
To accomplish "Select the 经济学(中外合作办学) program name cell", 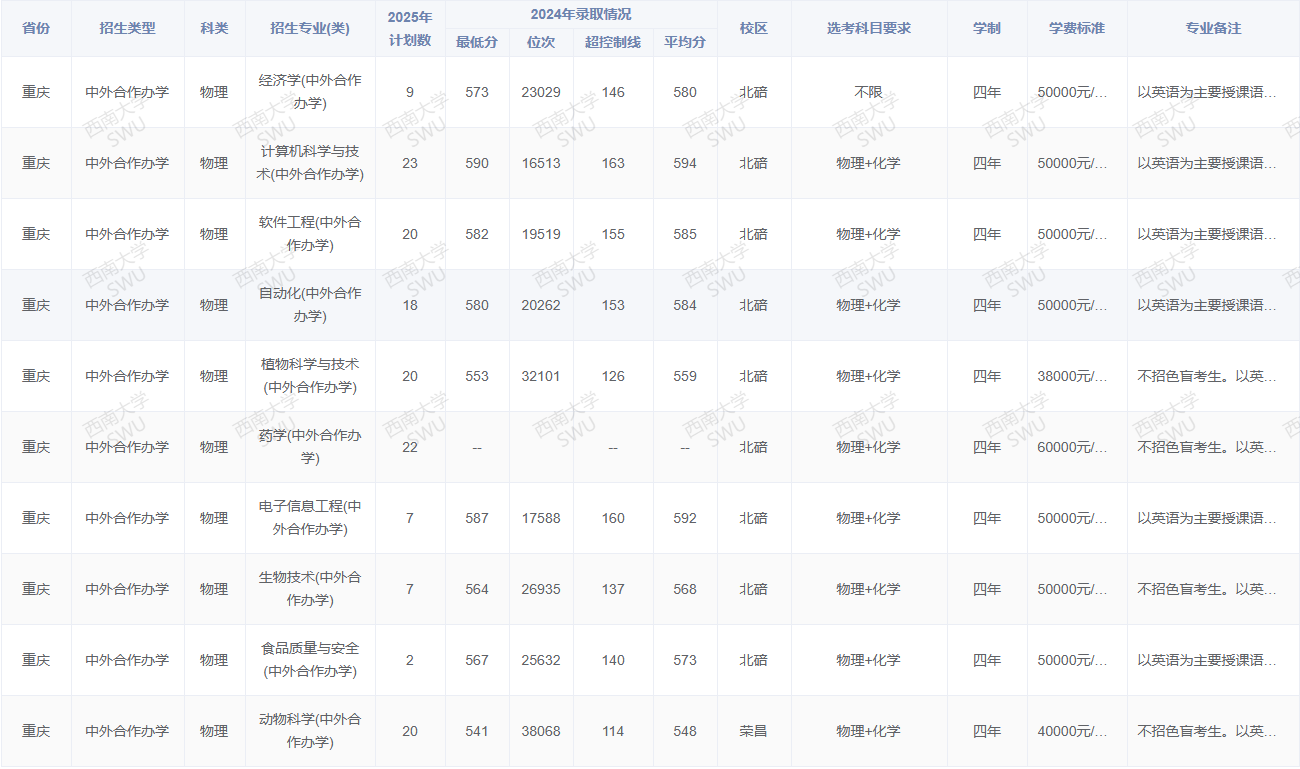I will click(310, 92).
